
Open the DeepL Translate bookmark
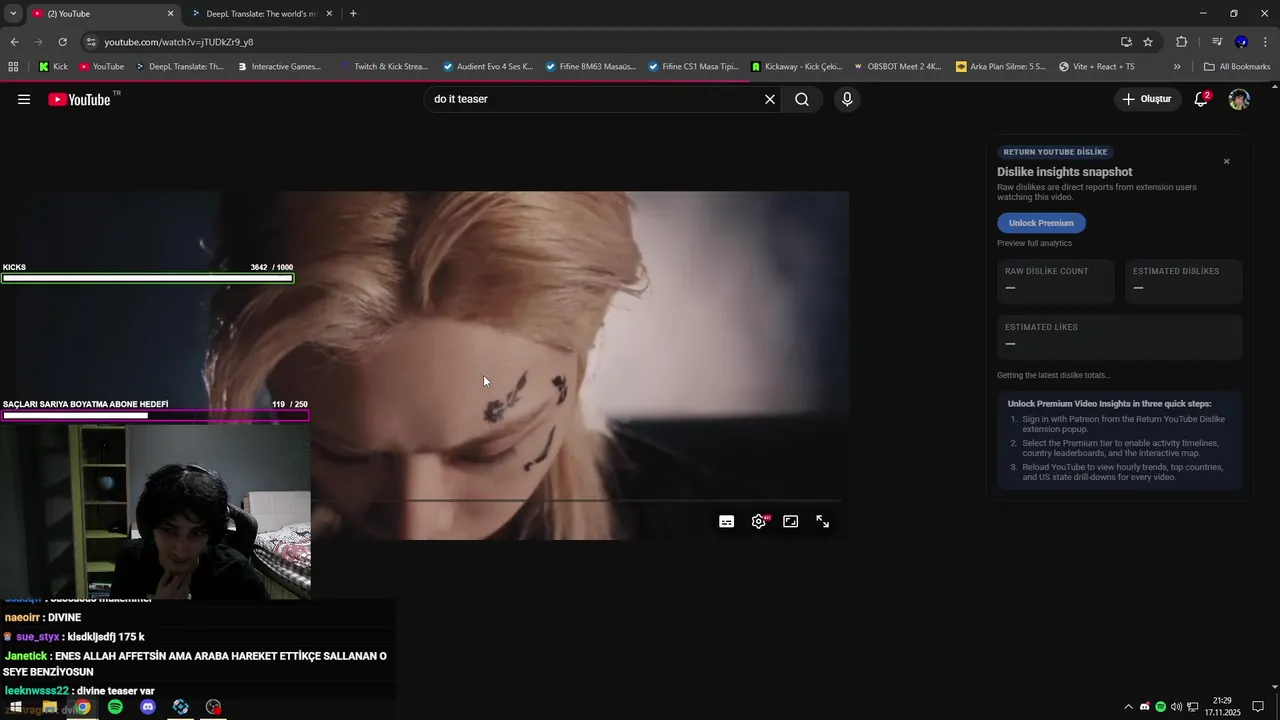click(178, 67)
